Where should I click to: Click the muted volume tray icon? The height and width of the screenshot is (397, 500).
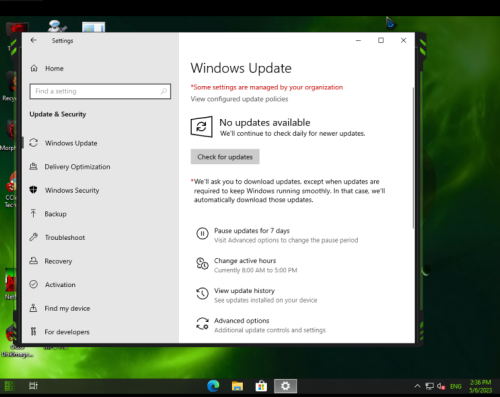pyautogui.click(x=441, y=386)
